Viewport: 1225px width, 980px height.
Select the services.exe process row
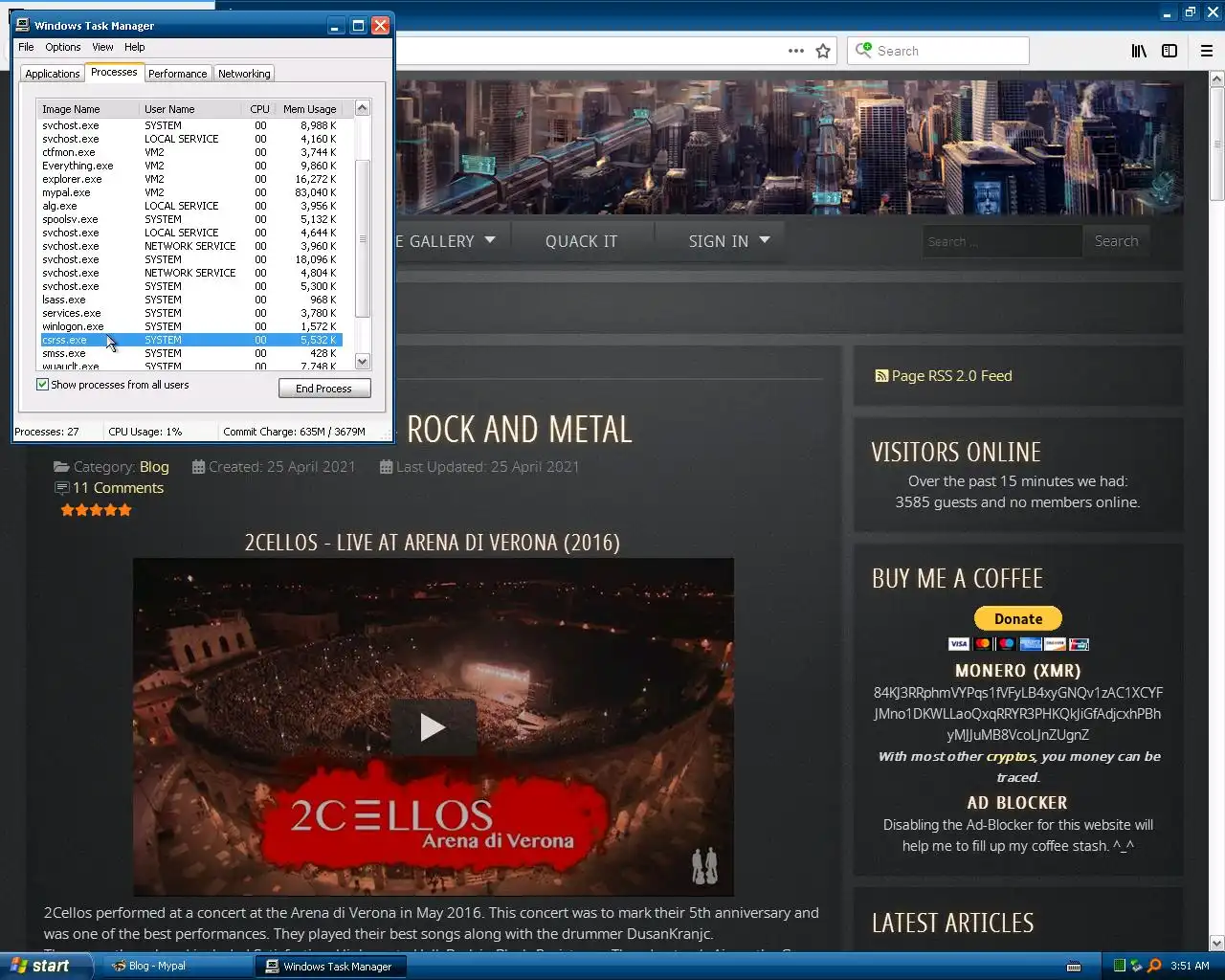coord(189,313)
